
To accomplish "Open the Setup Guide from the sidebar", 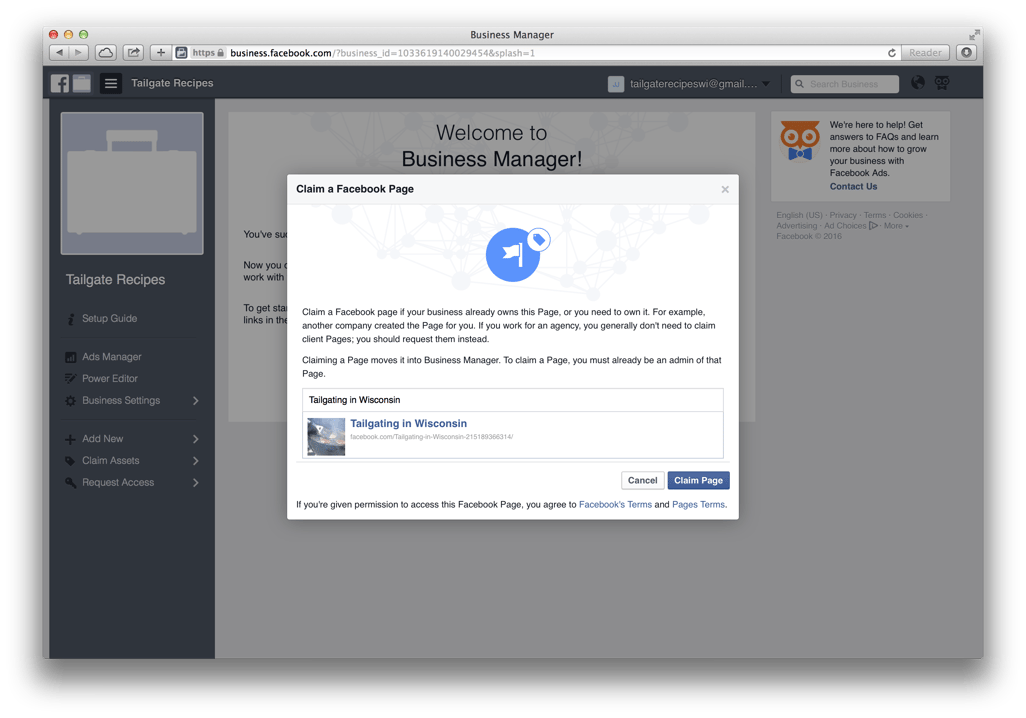I will [107, 318].
